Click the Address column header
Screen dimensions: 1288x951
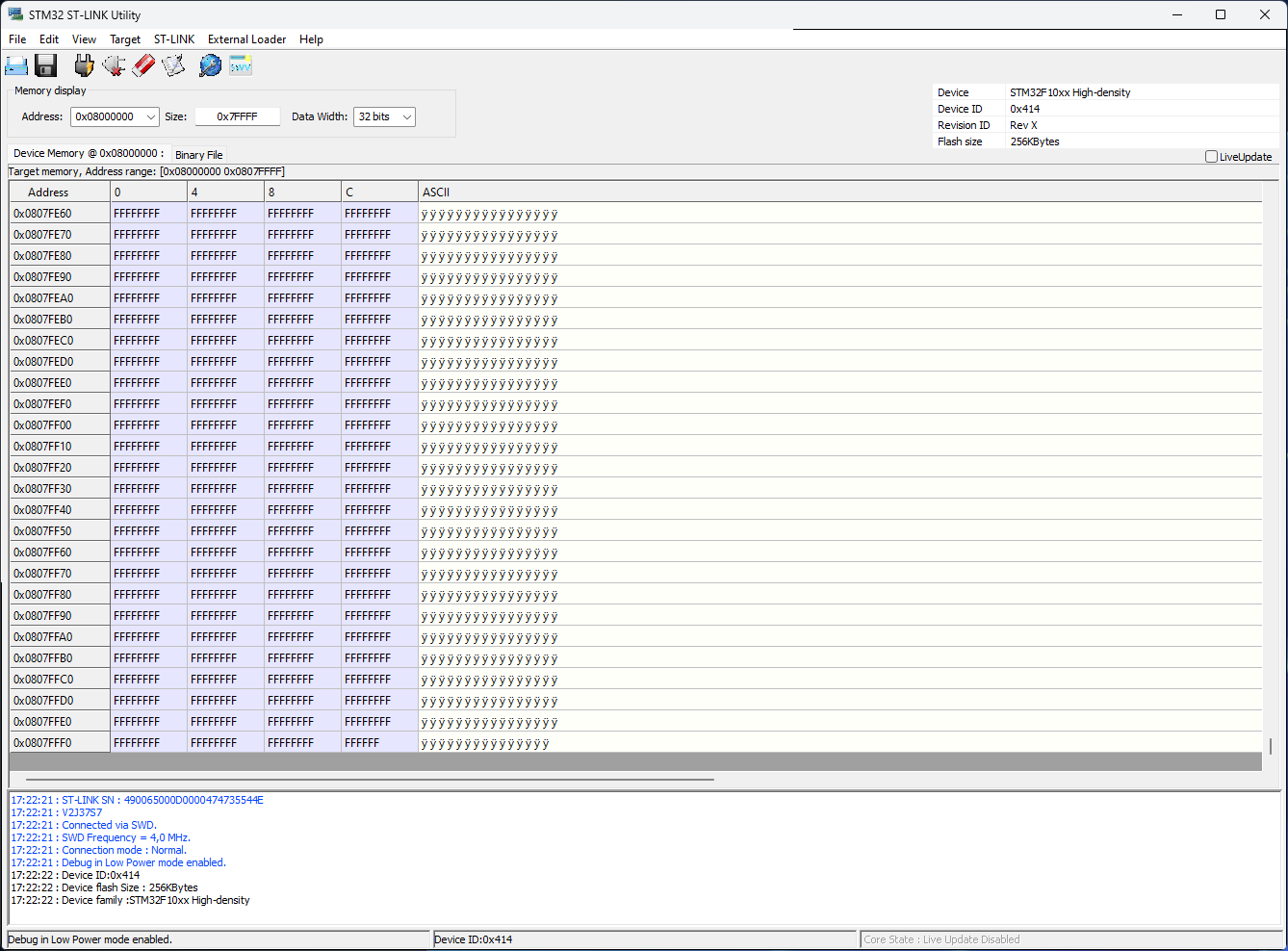[60, 193]
